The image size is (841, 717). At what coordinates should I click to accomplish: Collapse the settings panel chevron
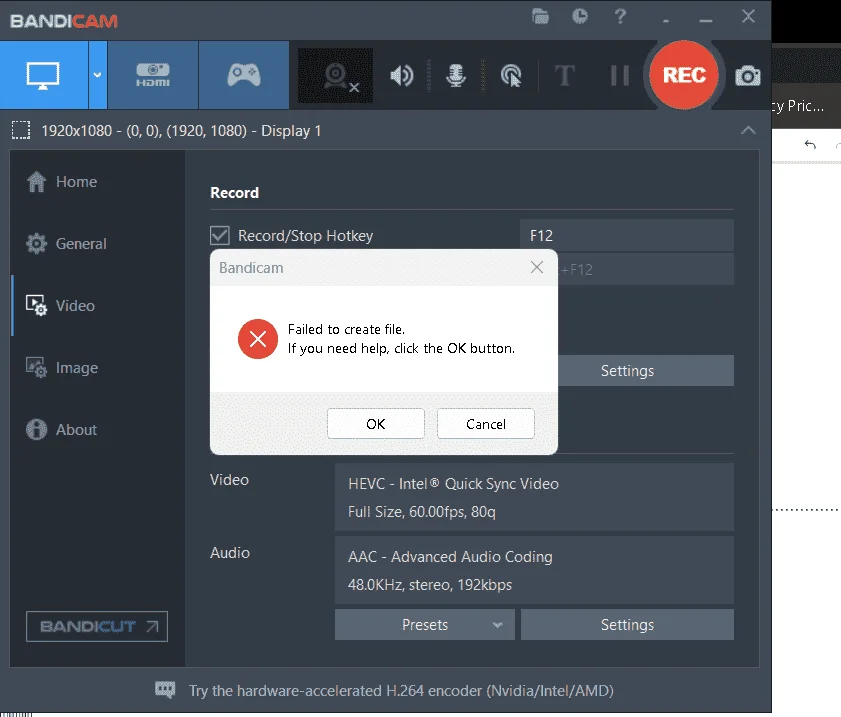(748, 130)
